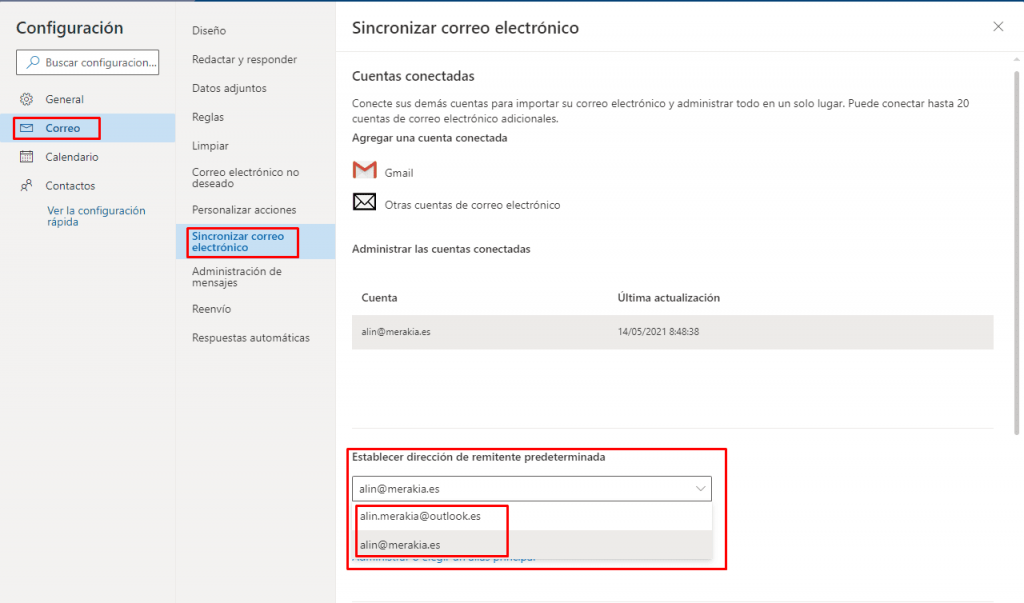Click the Calendario calendar icon
The width and height of the screenshot is (1024, 603).
tap(26, 157)
